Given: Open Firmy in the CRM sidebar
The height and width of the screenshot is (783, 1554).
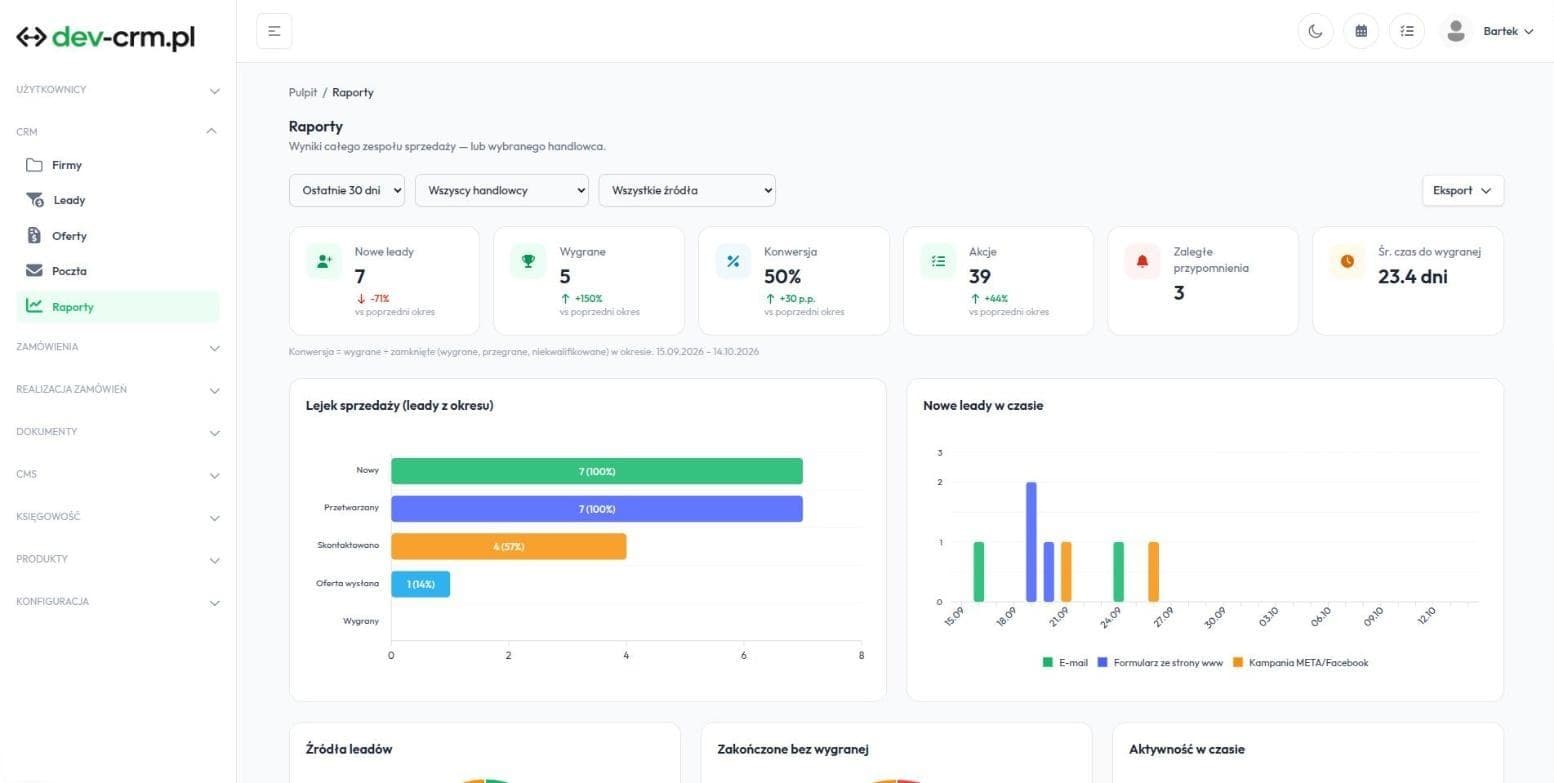Looking at the screenshot, I should pyautogui.click(x=118, y=165).
